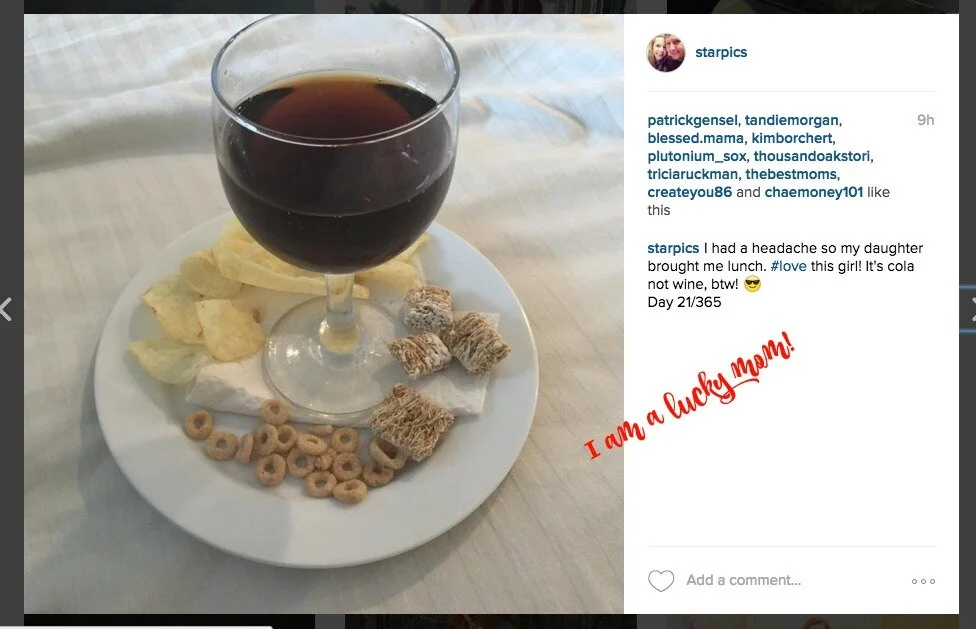Viewport: 976px width, 629px height.
Task: Open chaemoney101 profile link
Action: coord(814,192)
